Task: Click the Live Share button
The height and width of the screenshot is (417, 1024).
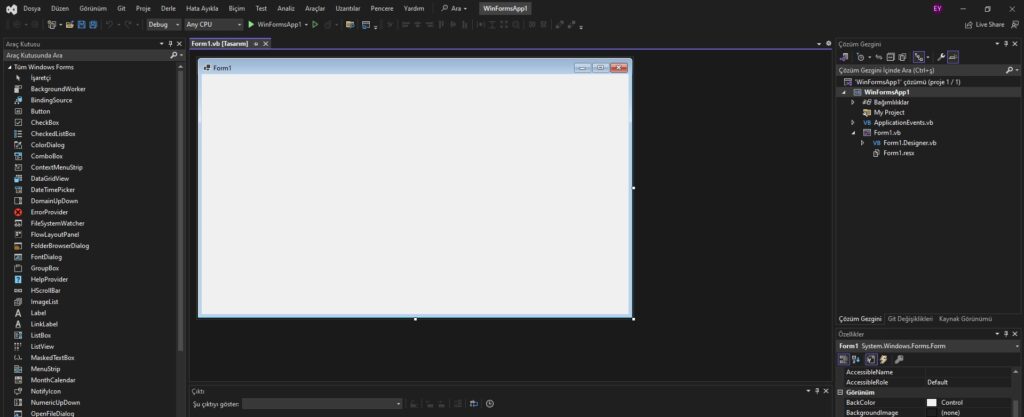Action: click(x=984, y=24)
